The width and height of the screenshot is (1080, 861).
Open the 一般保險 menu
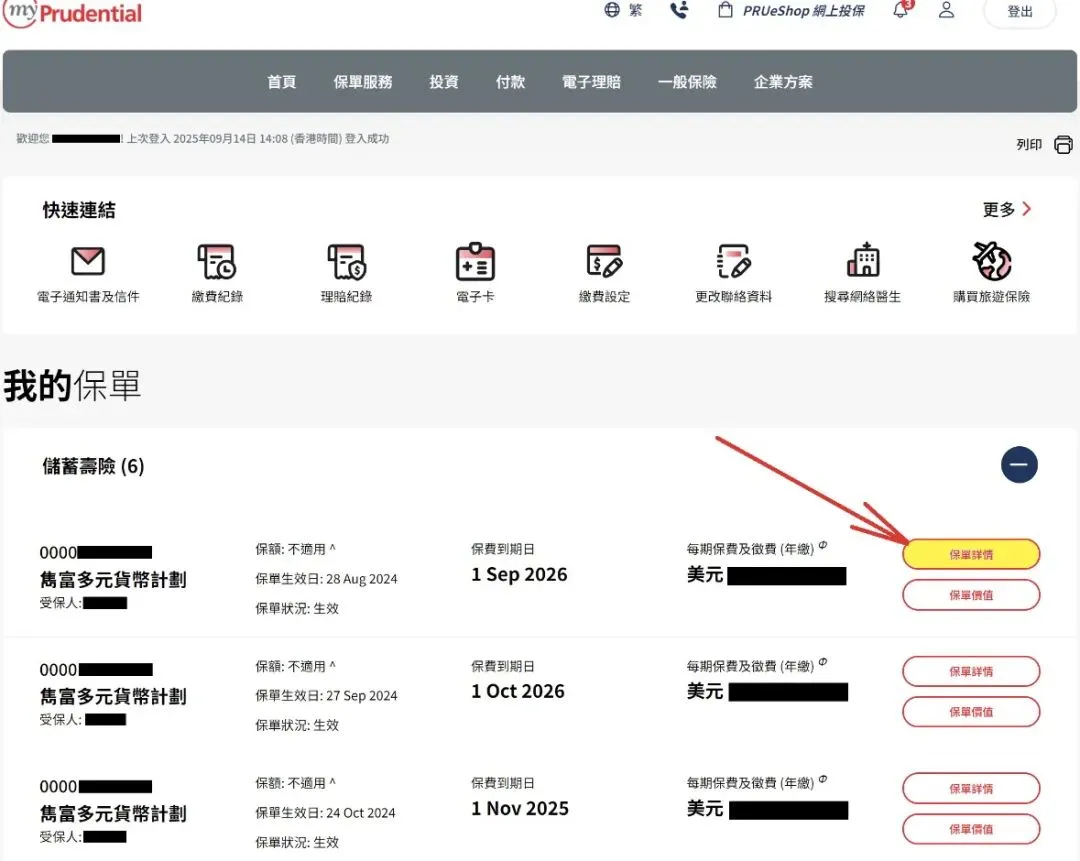(687, 82)
